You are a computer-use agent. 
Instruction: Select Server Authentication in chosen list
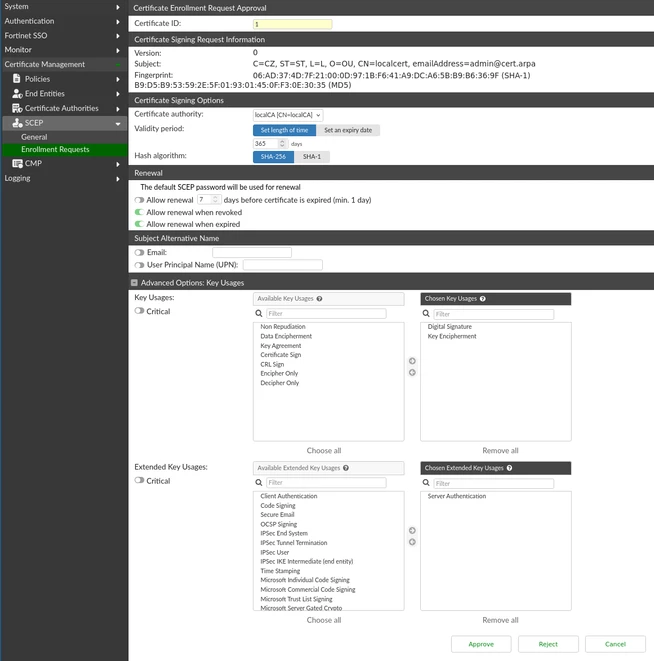[x=457, y=496]
